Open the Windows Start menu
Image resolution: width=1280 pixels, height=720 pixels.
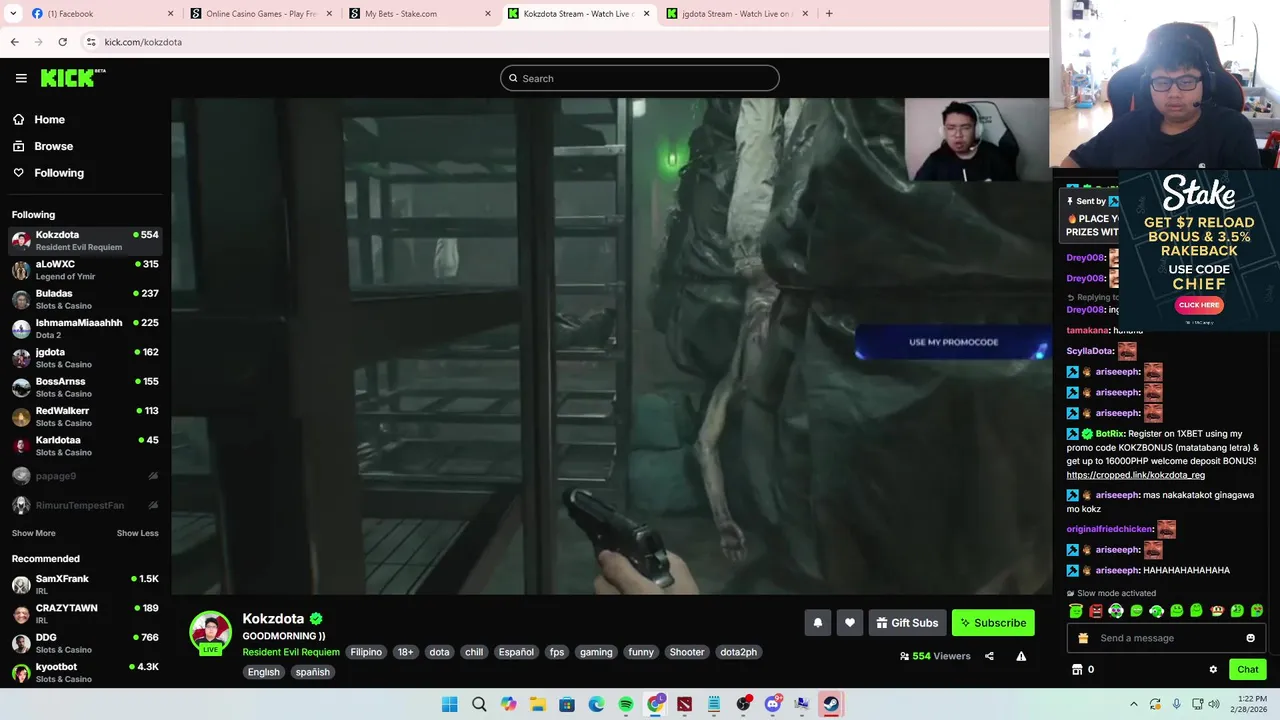tap(450, 704)
